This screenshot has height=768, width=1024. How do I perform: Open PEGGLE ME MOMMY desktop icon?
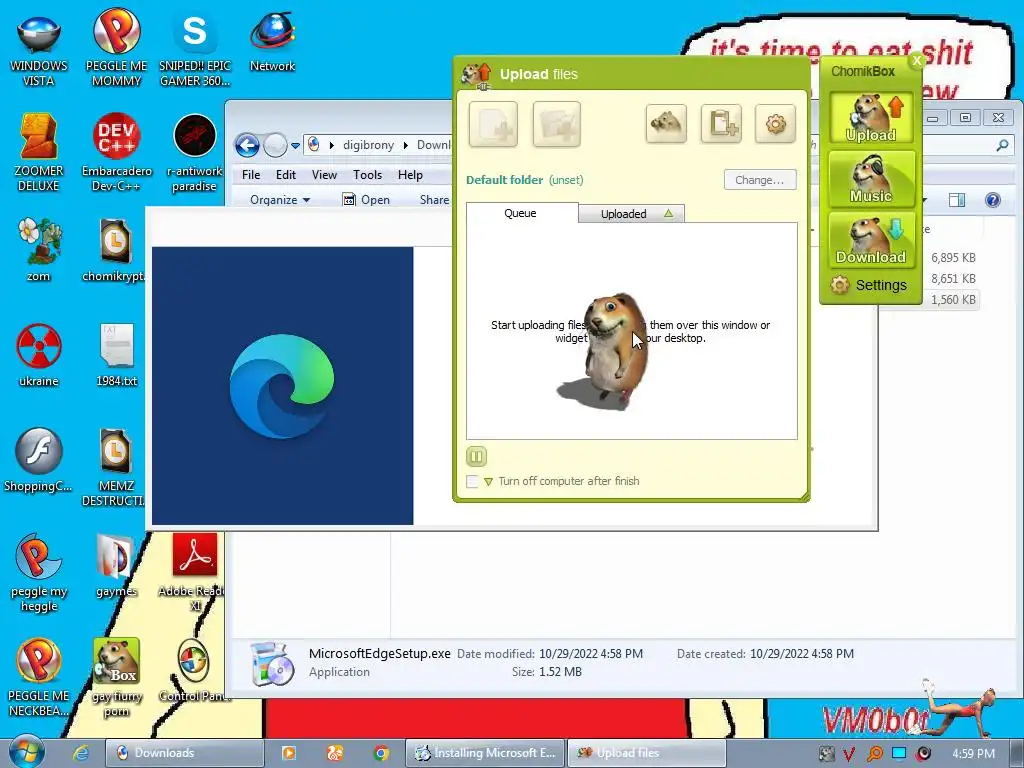[x=116, y=47]
